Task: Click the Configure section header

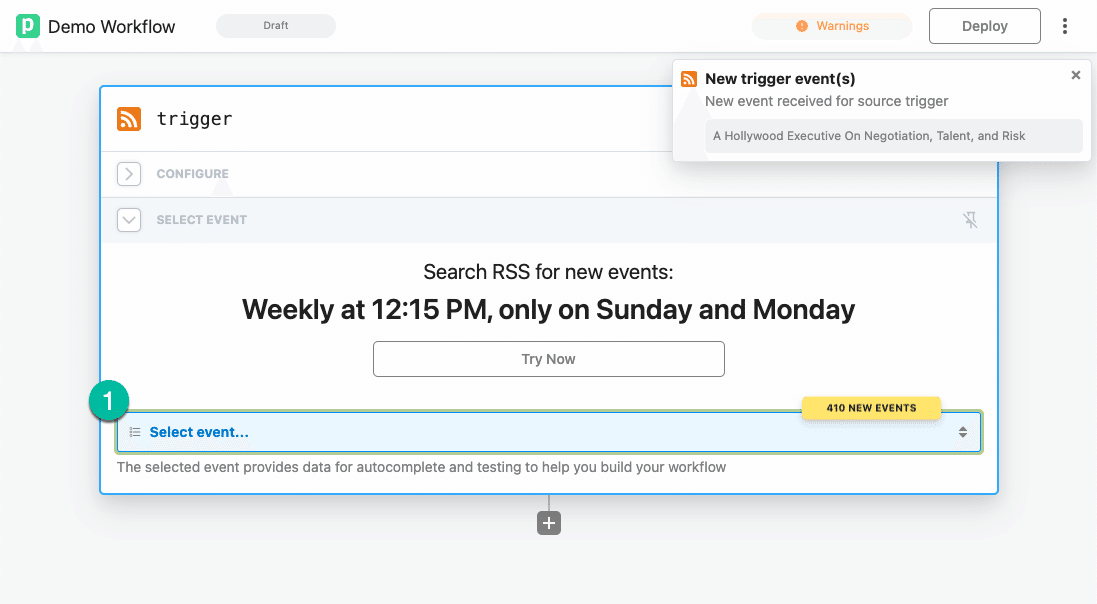Action: tap(193, 174)
